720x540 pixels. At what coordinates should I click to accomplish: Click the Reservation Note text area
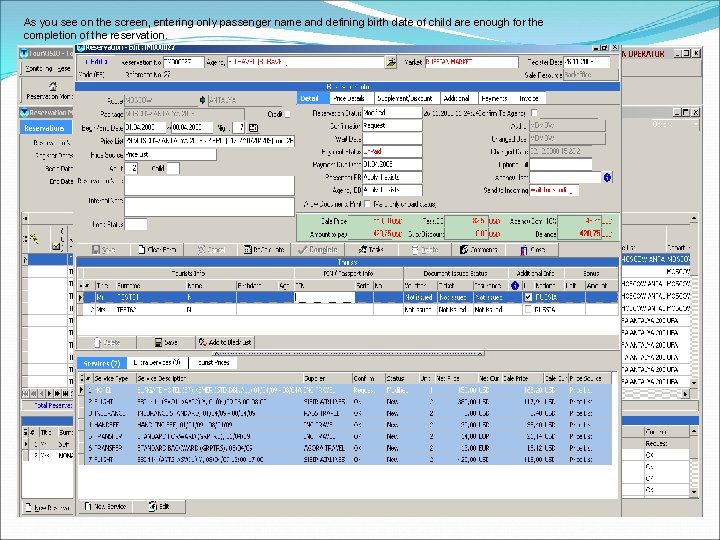(209, 186)
